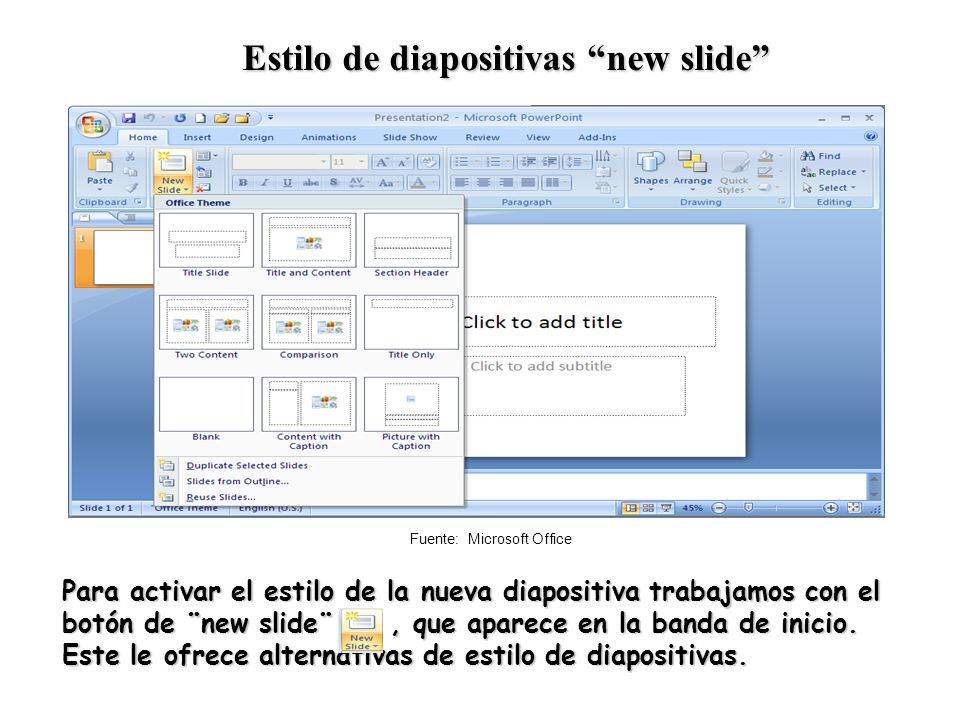
Task: Copy selection icon in Clipboard group
Action: coord(130,172)
